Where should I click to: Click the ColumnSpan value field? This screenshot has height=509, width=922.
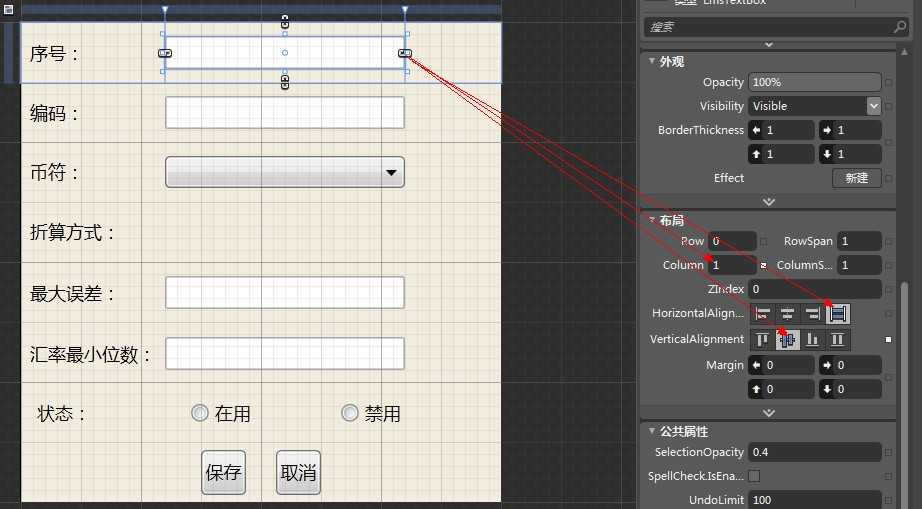(860, 265)
